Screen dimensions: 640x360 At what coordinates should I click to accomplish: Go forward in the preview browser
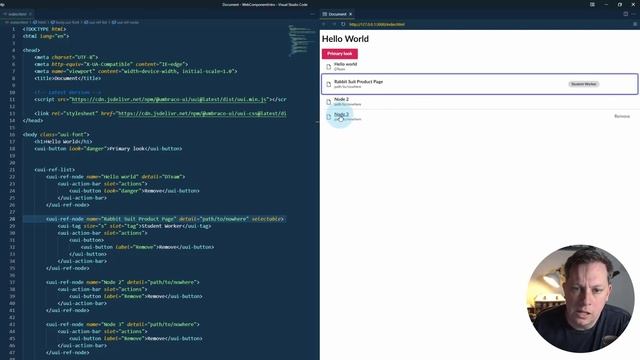[333, 24]
